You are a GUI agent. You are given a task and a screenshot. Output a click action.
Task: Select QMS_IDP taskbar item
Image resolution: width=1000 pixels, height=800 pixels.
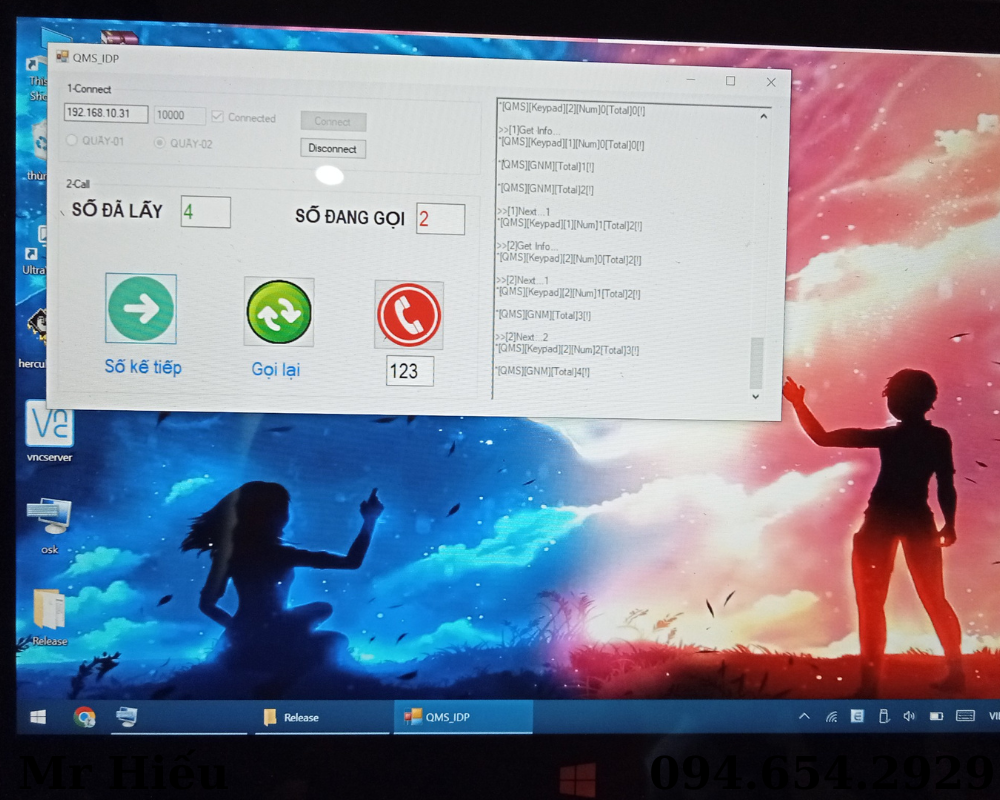(x=462, y=717)
